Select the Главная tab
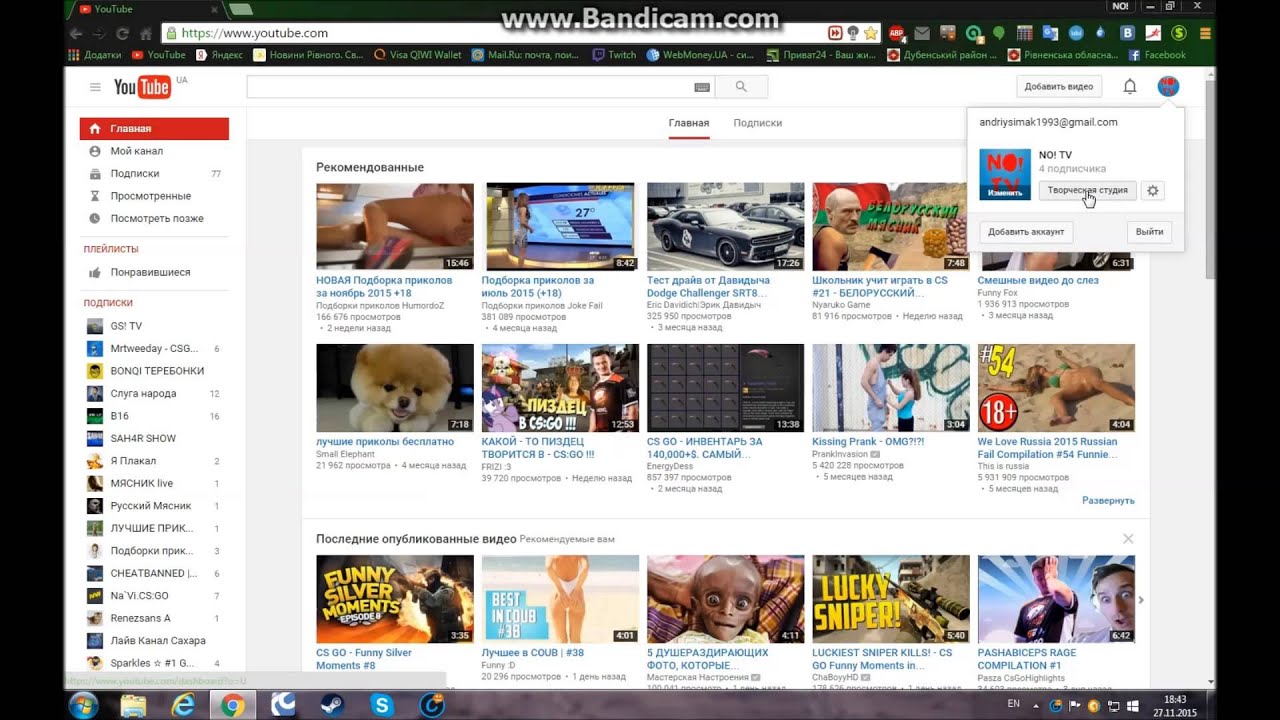1280x720 pixels. (x=689, y=123)
